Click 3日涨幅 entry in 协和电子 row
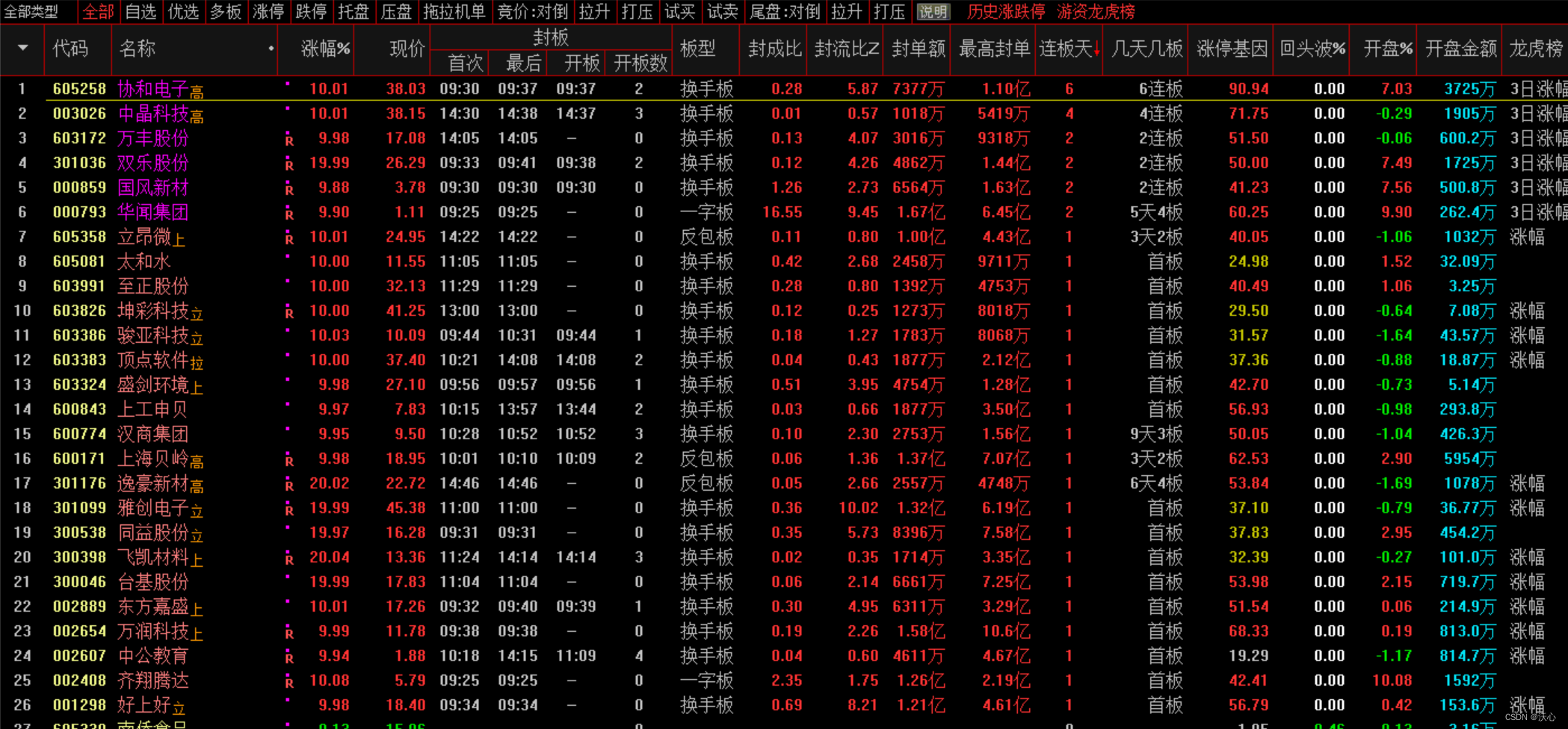The image size is (1568, 729). pos(1538,89)
